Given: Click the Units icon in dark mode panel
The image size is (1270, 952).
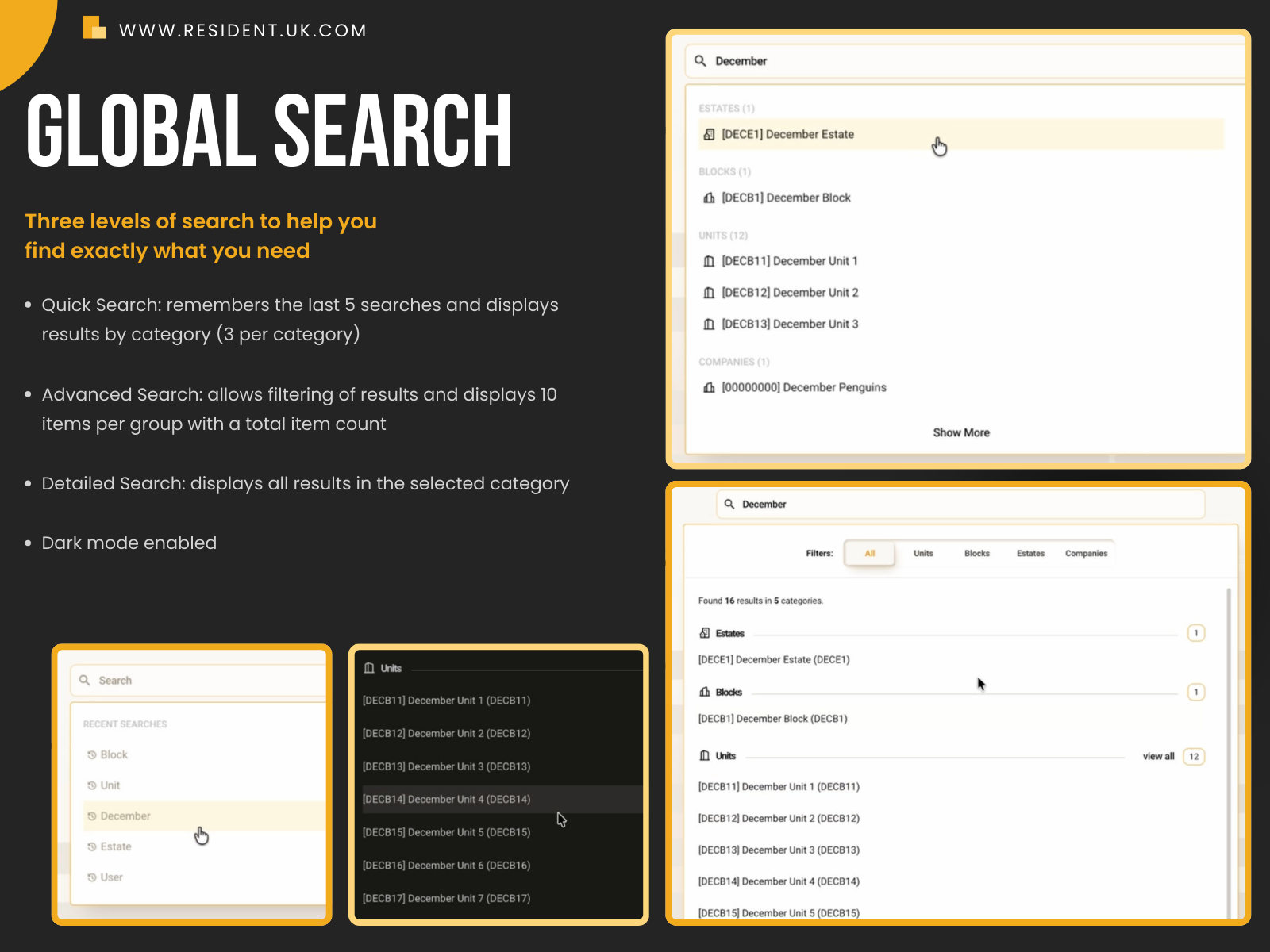Looking at the screenshot, I should click(x=369, y=668).
